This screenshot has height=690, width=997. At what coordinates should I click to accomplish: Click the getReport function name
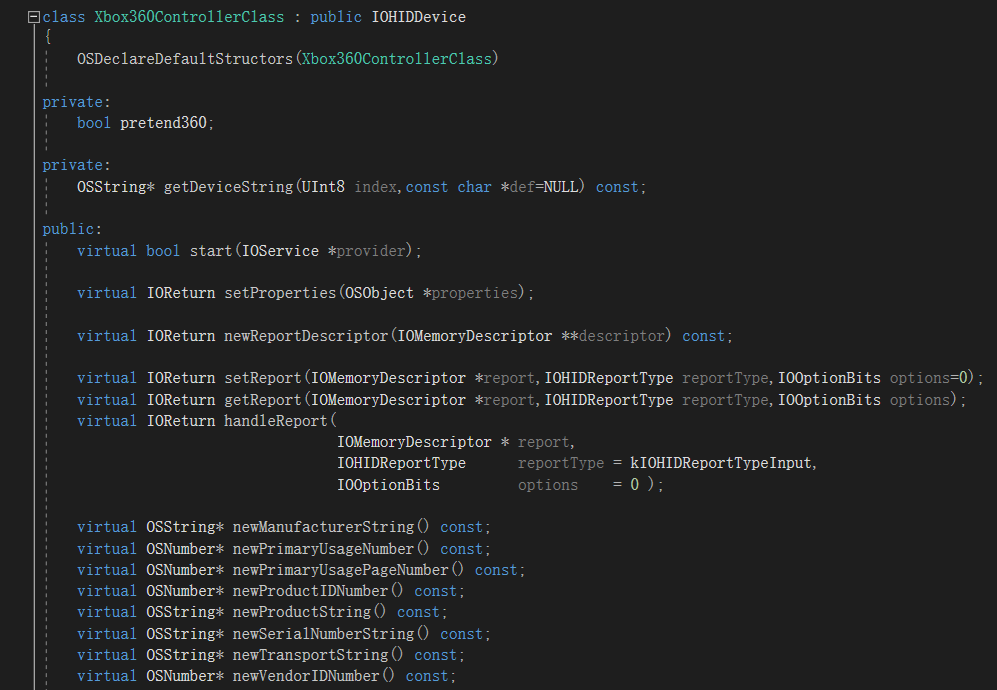(x=263, y=400)
